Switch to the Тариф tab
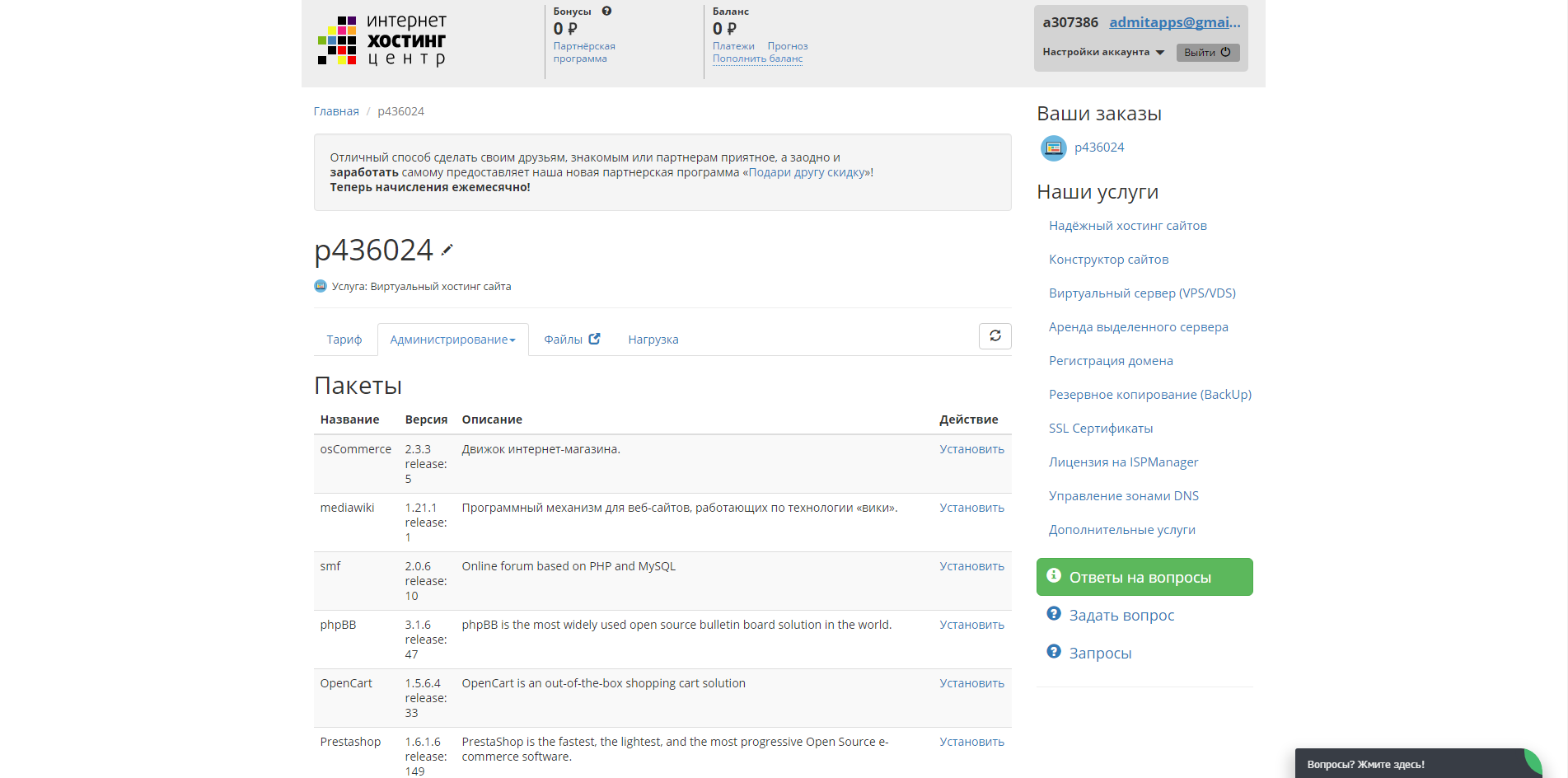 [x=344, y=340]
